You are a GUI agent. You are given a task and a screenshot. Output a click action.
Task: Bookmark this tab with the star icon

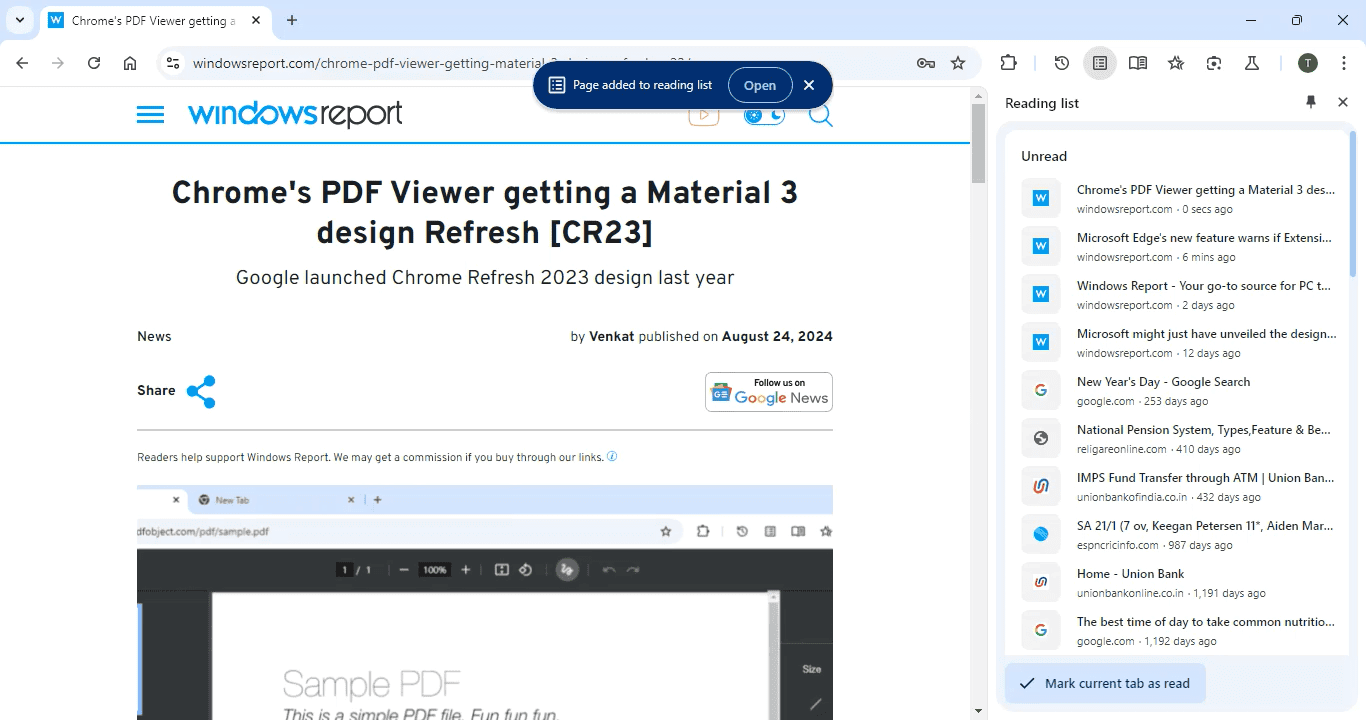[958, 63]
